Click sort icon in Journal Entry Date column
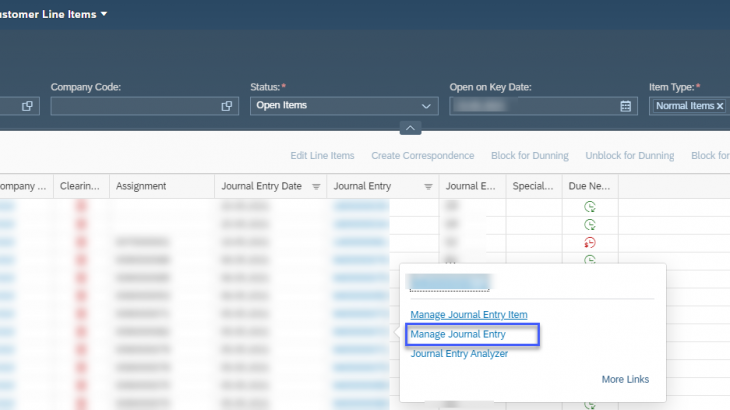Viewport: 730px width, 410px height. [316, 186]
